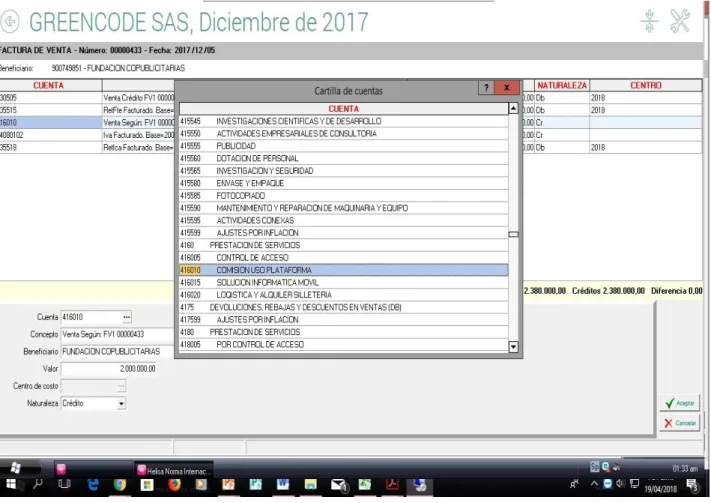Screen dimensions: 711x503
Task: Select account 415565 INVESTIGACION Y SEGURIDAD
Action: [344, 171]
